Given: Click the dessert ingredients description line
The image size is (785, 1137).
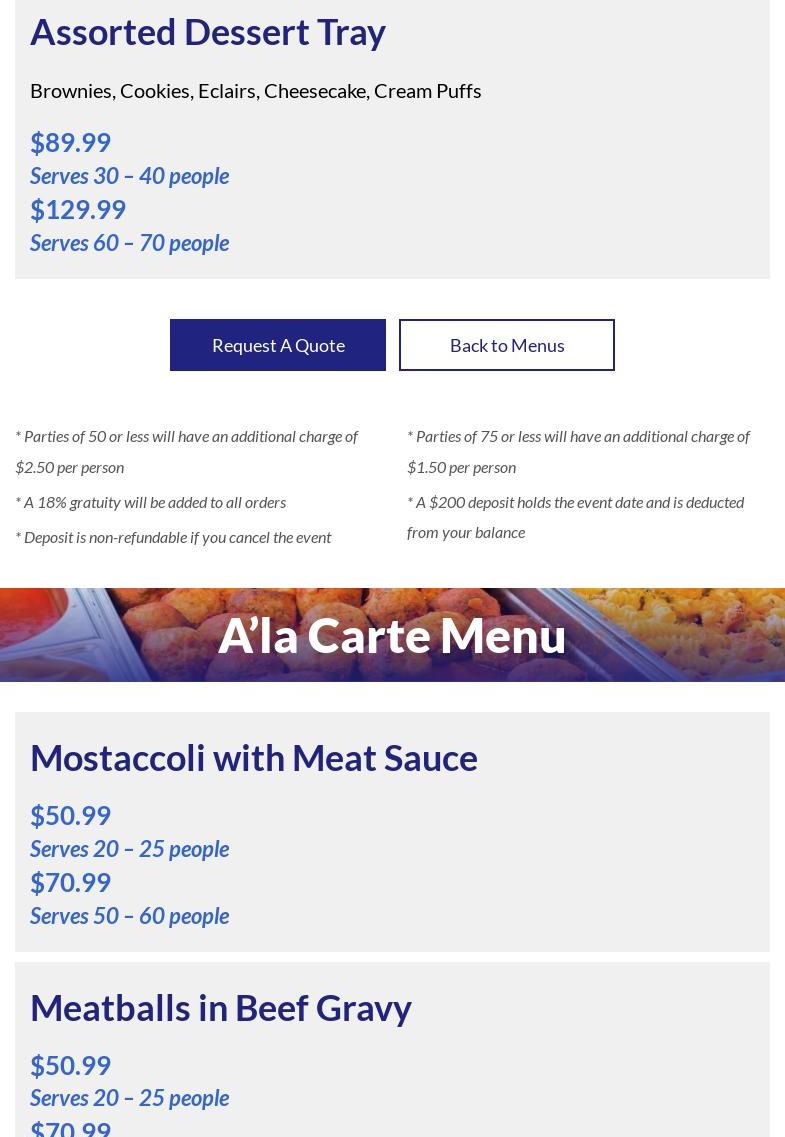Looking at the screenshot, I should click(x=255, y=90).
